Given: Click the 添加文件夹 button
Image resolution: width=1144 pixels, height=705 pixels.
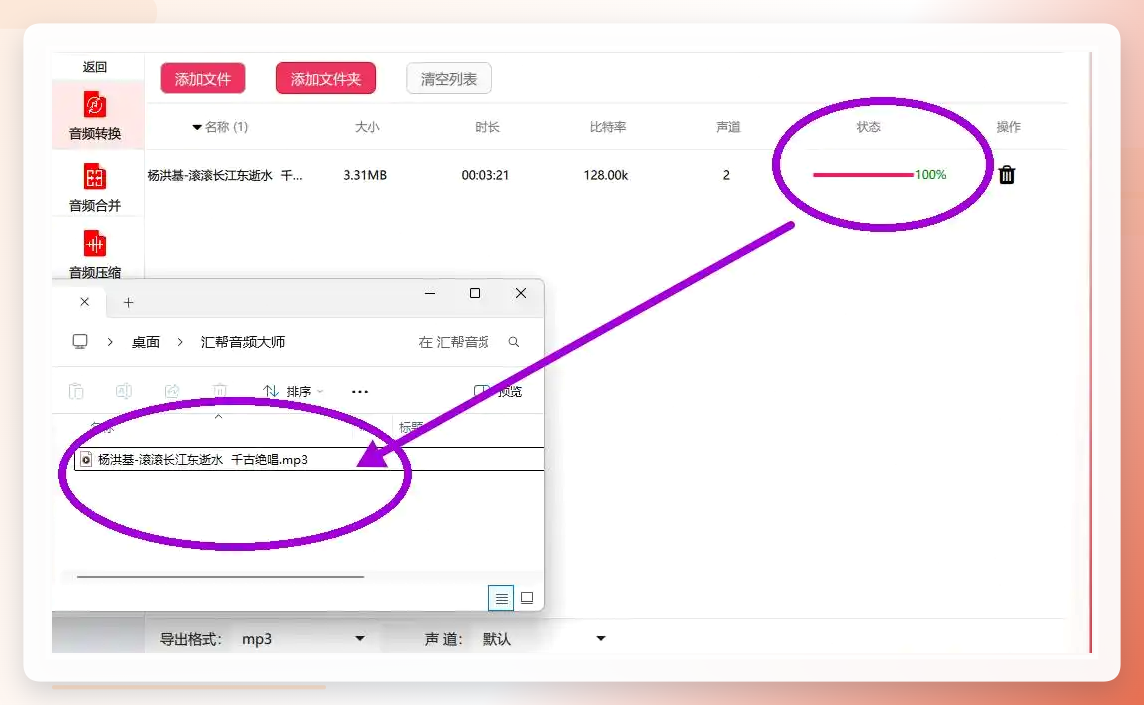Looking at the screenshot, I should point(325,79).
